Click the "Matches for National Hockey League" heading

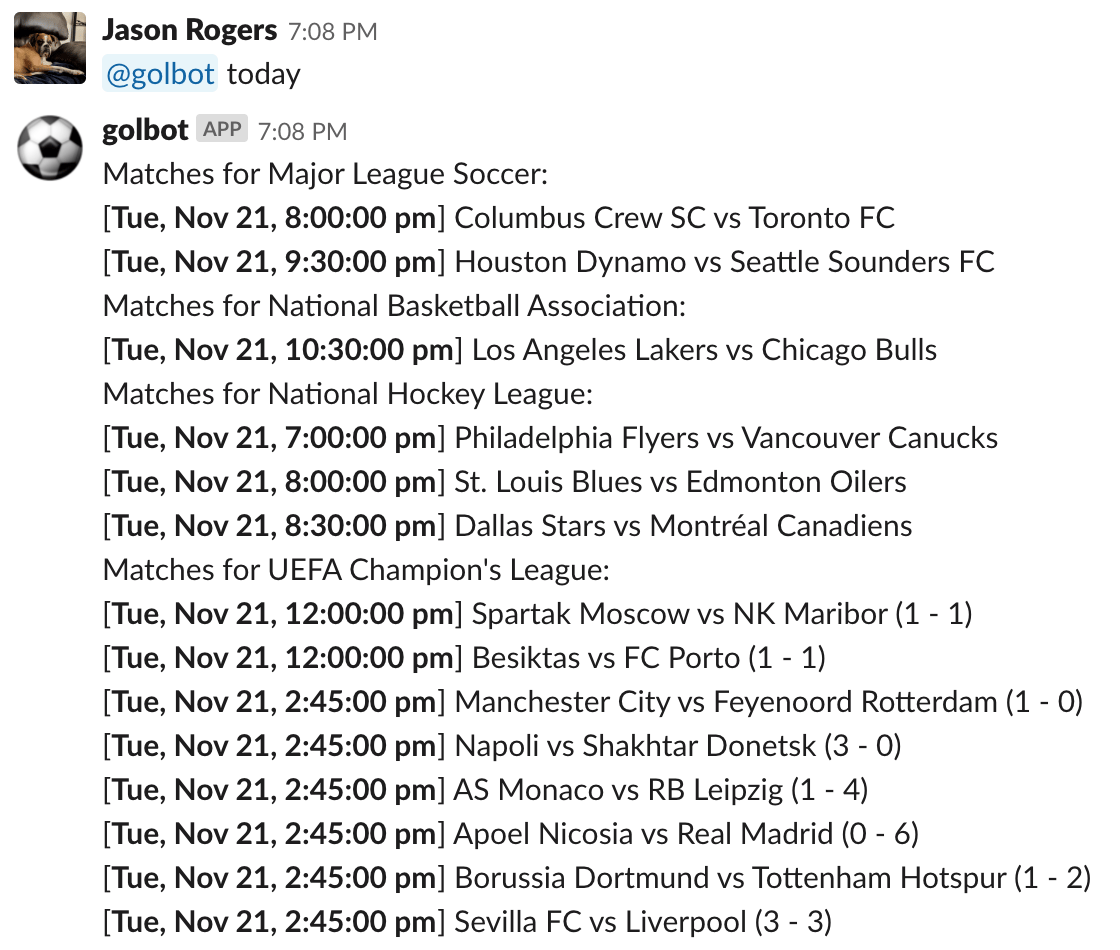click(348, 394)
